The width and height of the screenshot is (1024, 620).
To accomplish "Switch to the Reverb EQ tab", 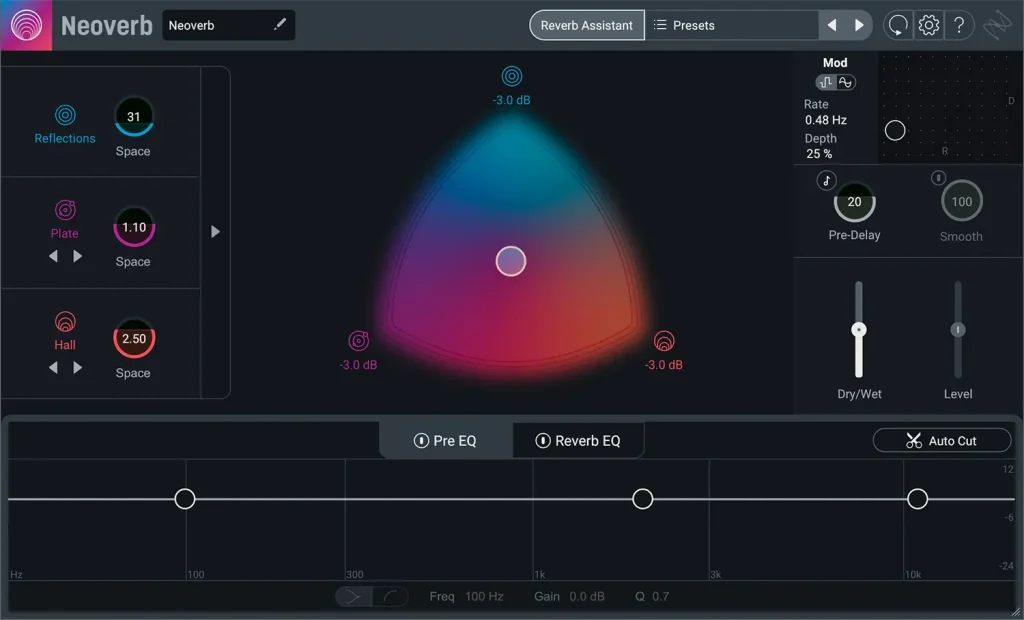I will coord(578,439).
